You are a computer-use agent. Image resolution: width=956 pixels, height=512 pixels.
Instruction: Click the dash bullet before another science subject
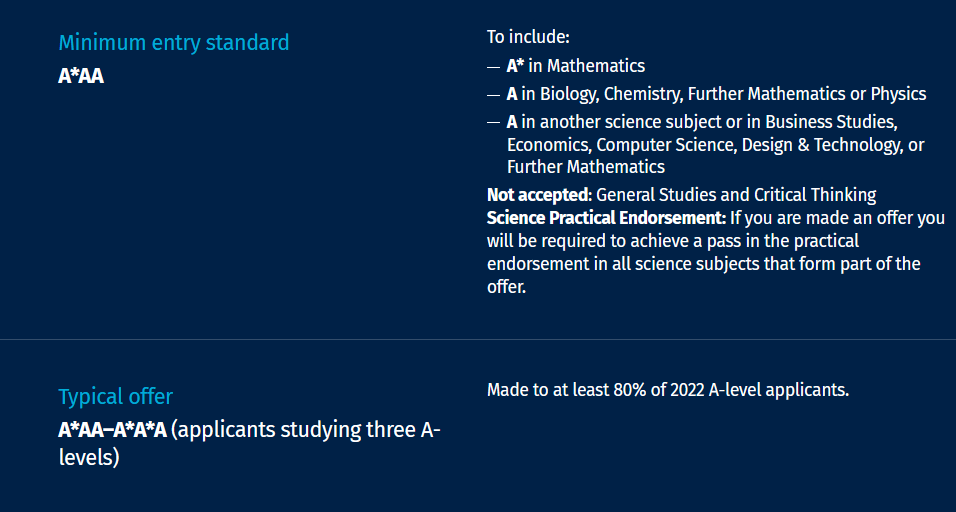(493, 123)
